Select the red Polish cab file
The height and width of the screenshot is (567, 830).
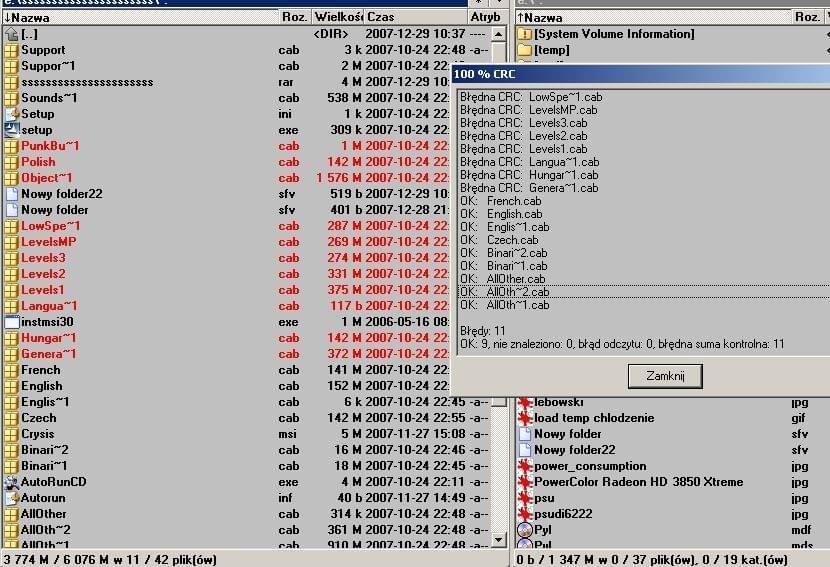[38, 162]
